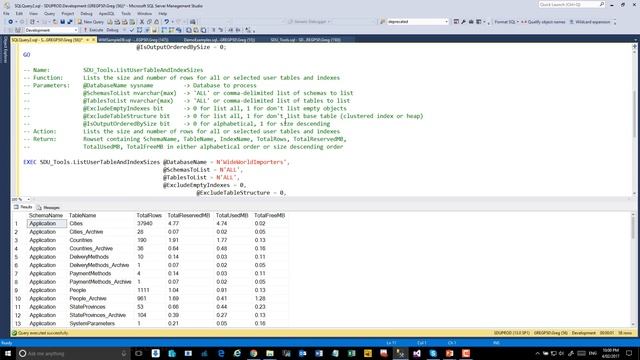Click the Quick Launch search box
Image resolution: width=640 pixels, height=360 pixels.
(x=571, y=4)
